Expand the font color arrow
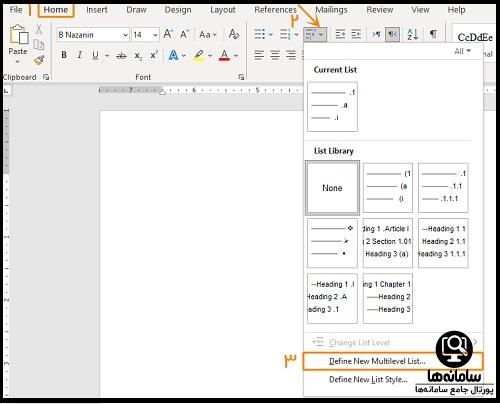Image resolution: width=500 pixels, height=404 pixels. 236,55
